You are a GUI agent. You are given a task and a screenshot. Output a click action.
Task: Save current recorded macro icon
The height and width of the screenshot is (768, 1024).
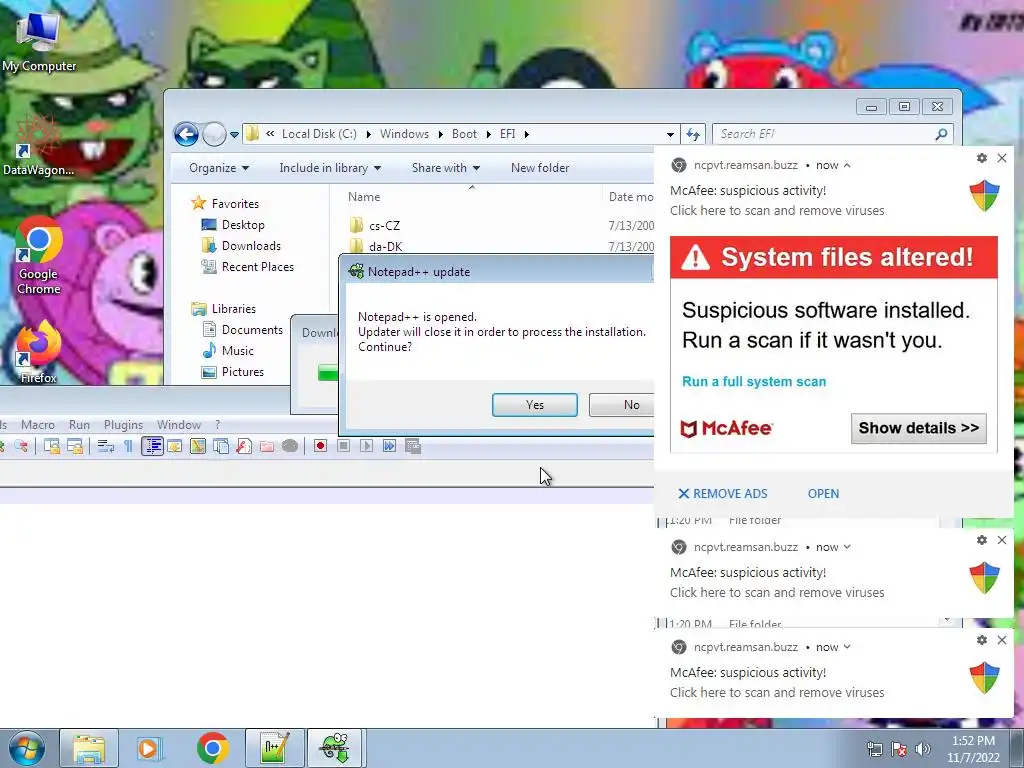click(x=413, y=447)
